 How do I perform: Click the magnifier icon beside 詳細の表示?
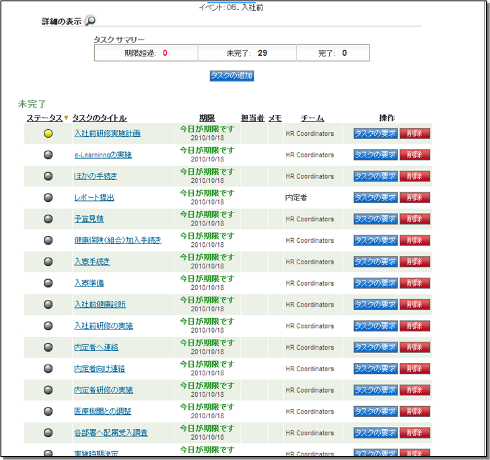click(x=90, y=21)
